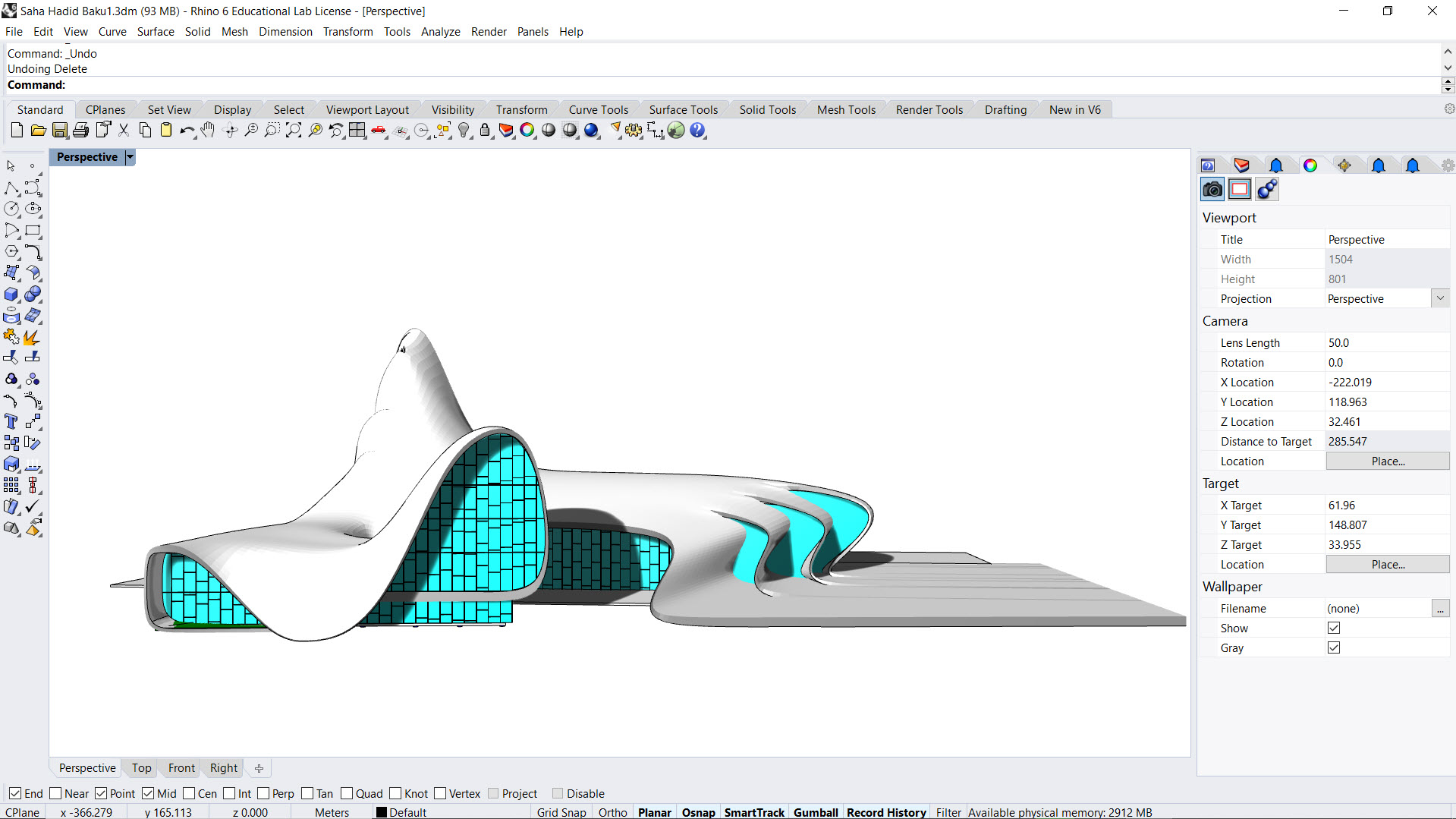Screen dimensions: 1456x819
Task: Click the Cut scissors icon
Action: pos(124,131)
